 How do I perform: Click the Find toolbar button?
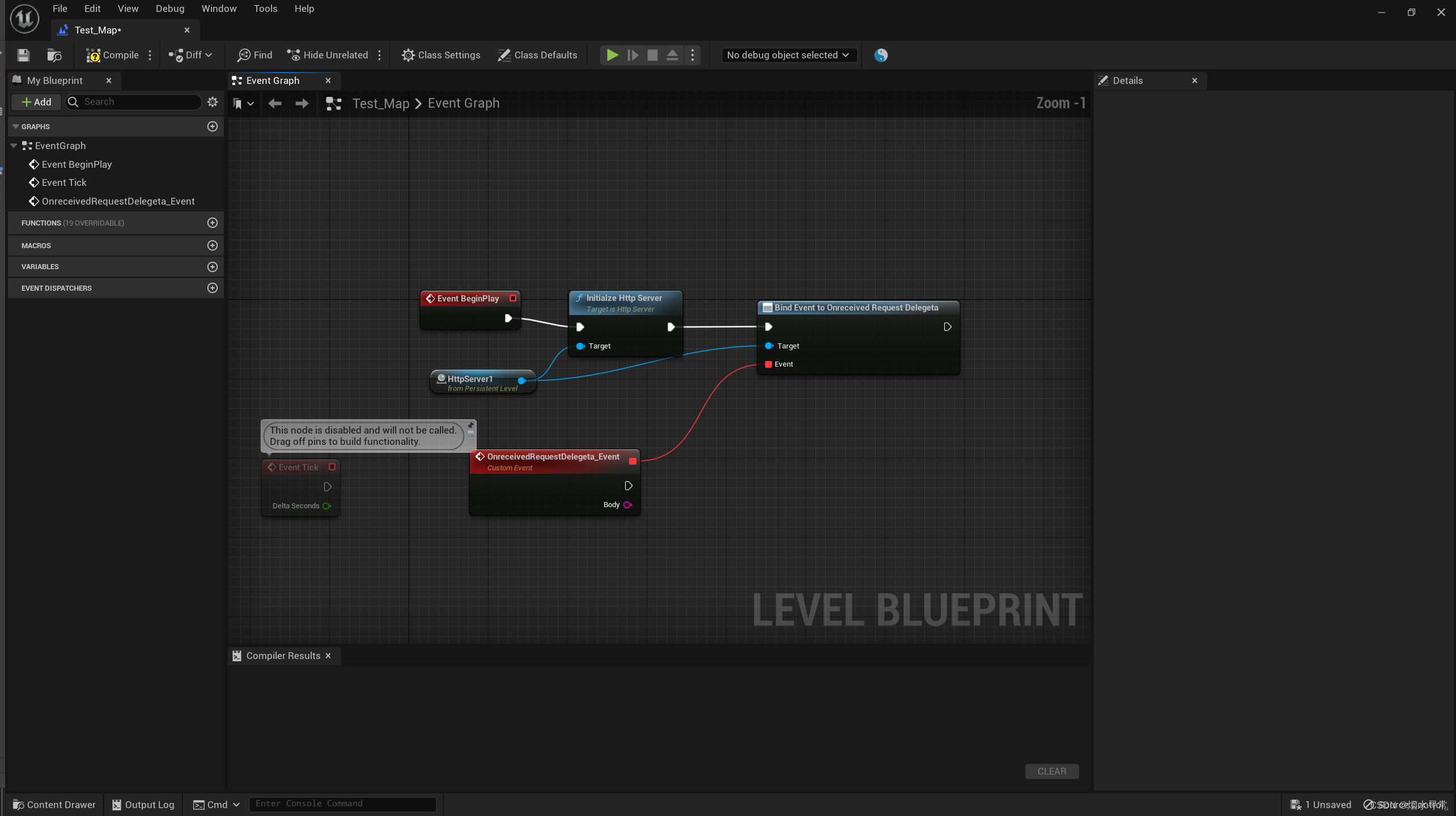coord(255,55)
